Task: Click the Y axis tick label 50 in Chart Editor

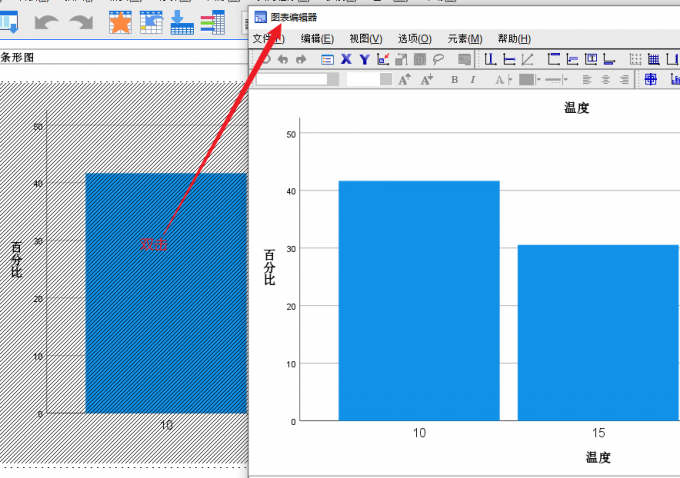Action: [291, 134]
